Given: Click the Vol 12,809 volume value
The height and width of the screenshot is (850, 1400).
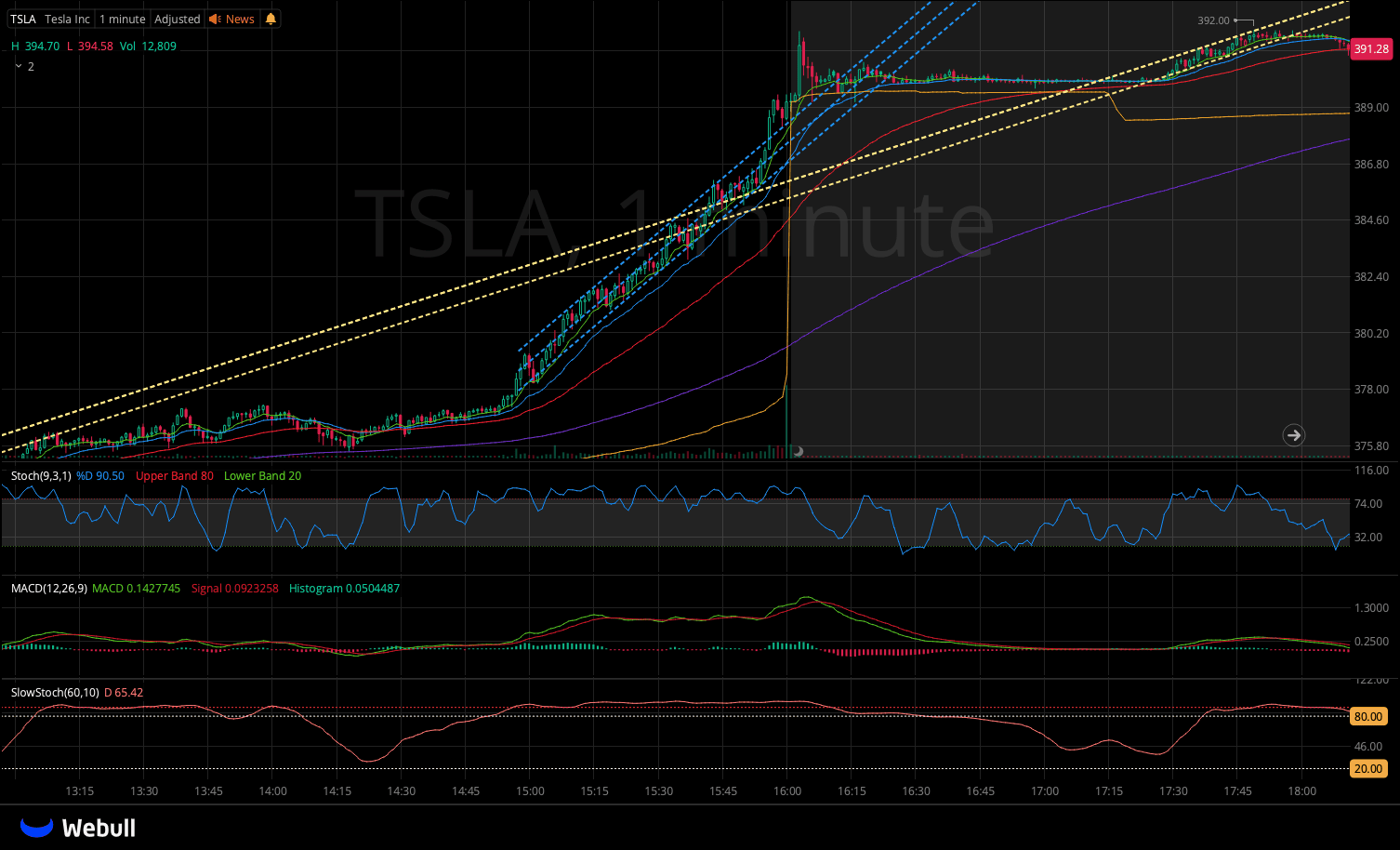Looking at the screenshot, I should pos(148,46).
